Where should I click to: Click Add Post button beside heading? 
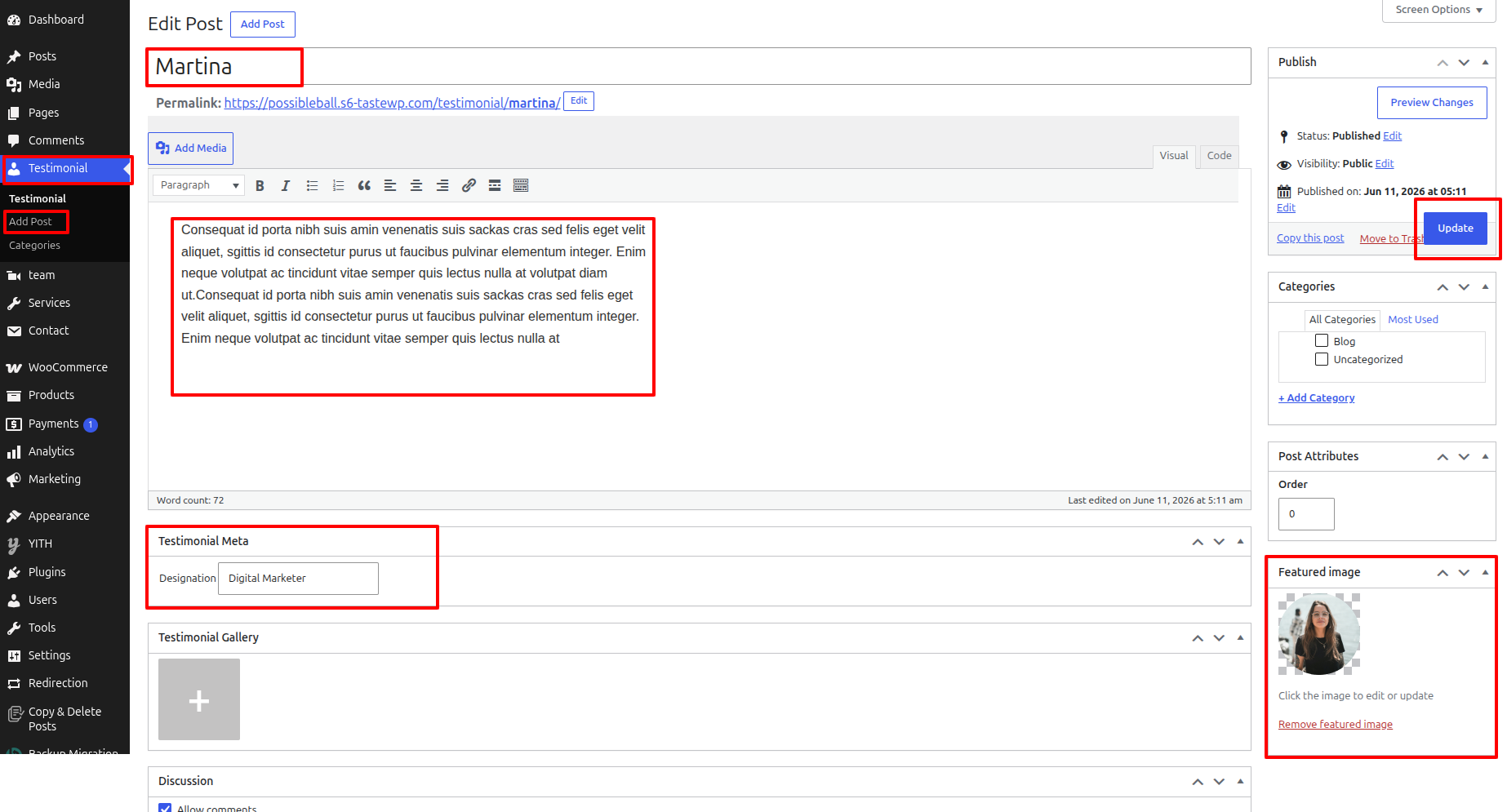[263, 24]
